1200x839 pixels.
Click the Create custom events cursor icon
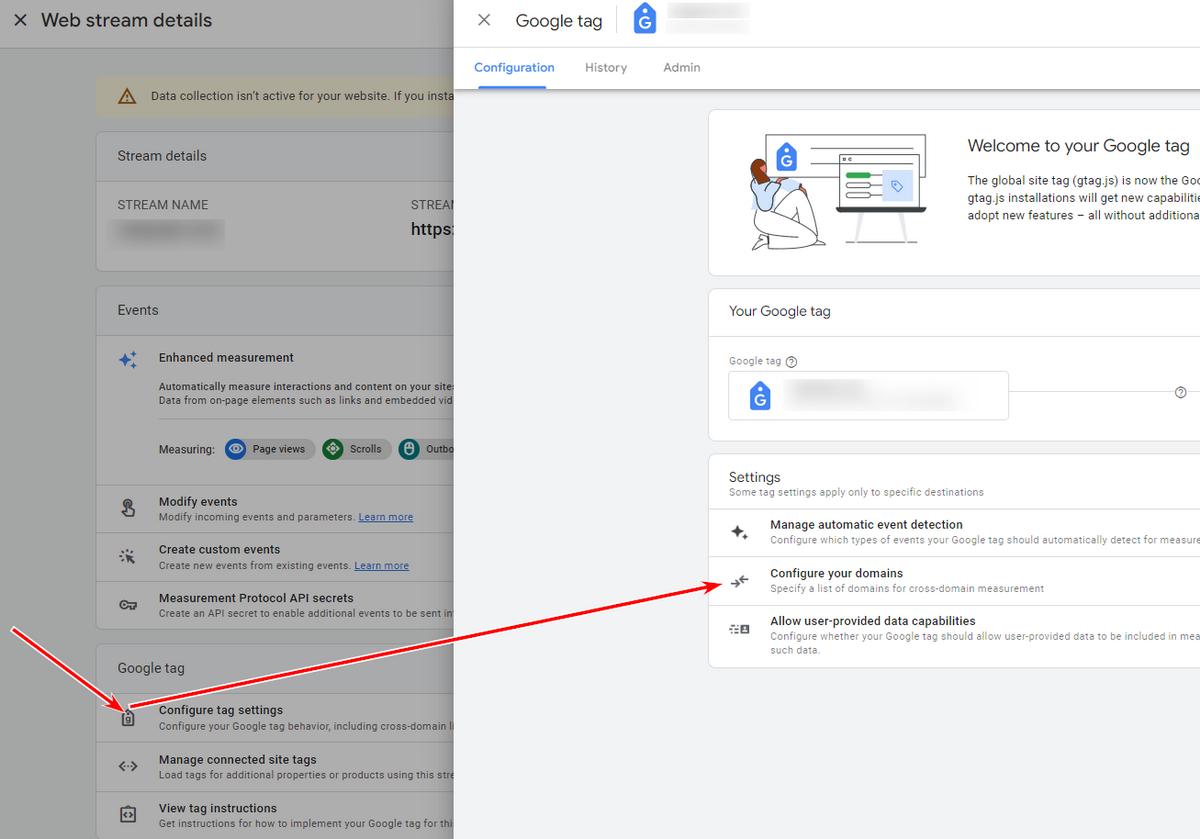tap(128, 557)
